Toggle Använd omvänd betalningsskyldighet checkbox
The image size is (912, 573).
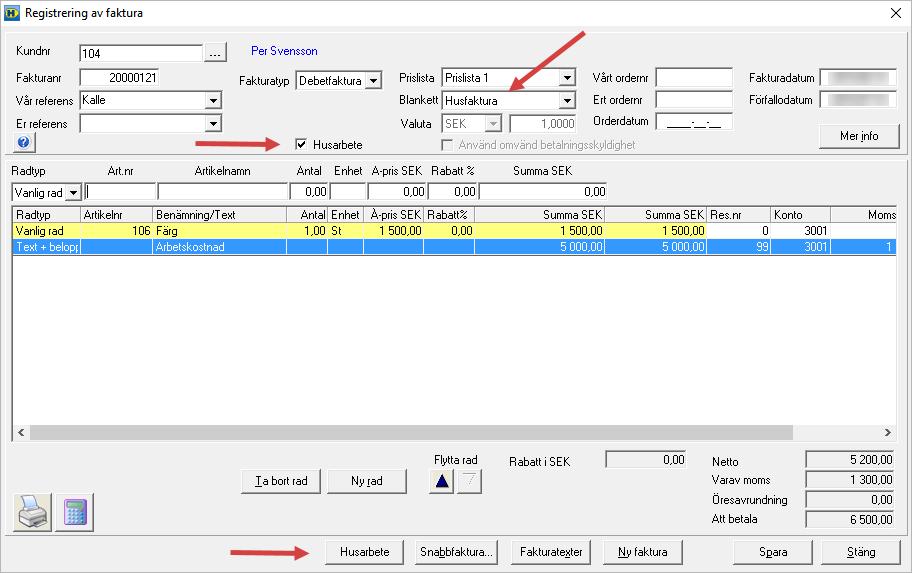(x=447, y=144)
